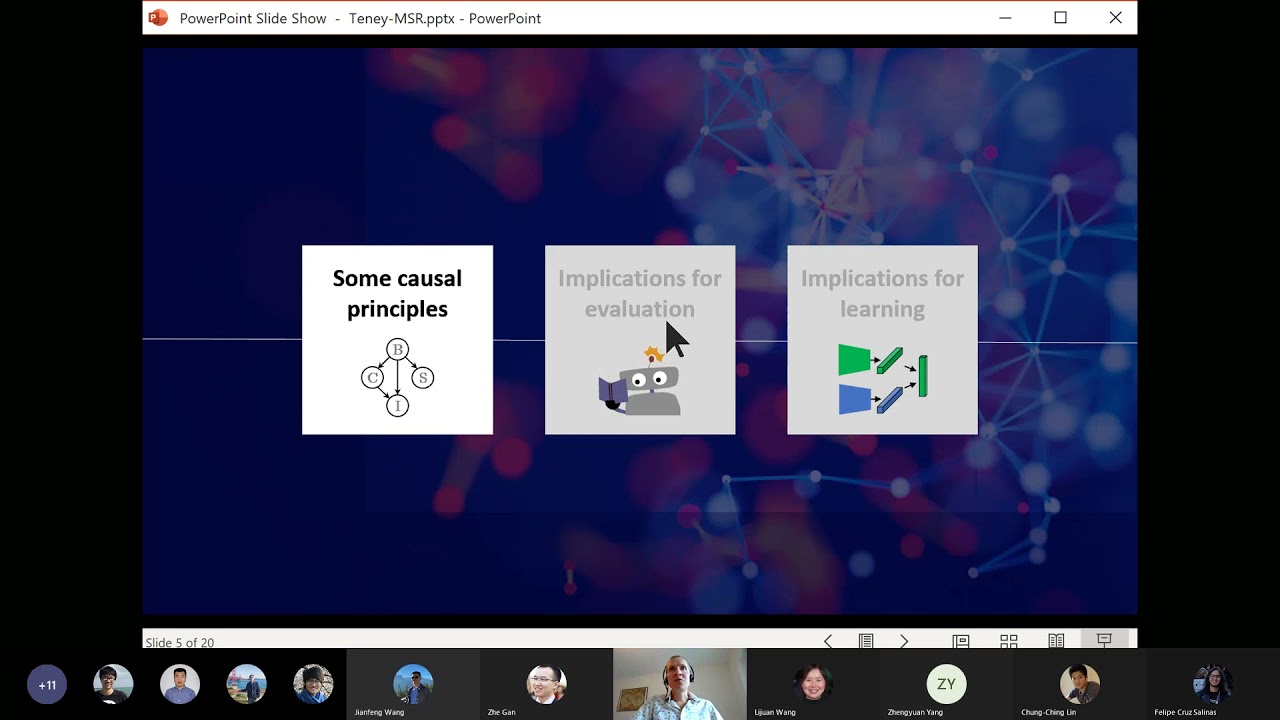Viewport: 1280px width, 720px height.
Task: Select the Slide Show view icon
Action: click(1104, 640)
